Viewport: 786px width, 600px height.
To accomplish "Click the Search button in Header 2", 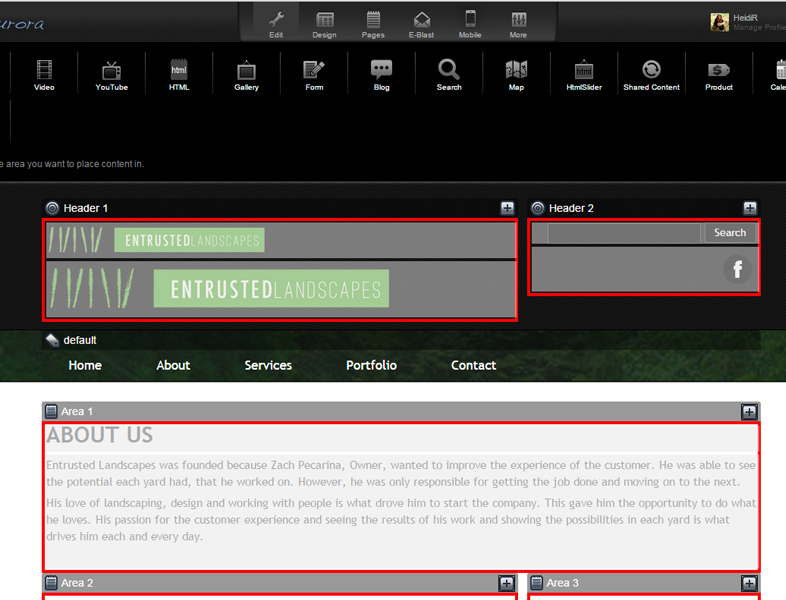I will coord(730,233).
